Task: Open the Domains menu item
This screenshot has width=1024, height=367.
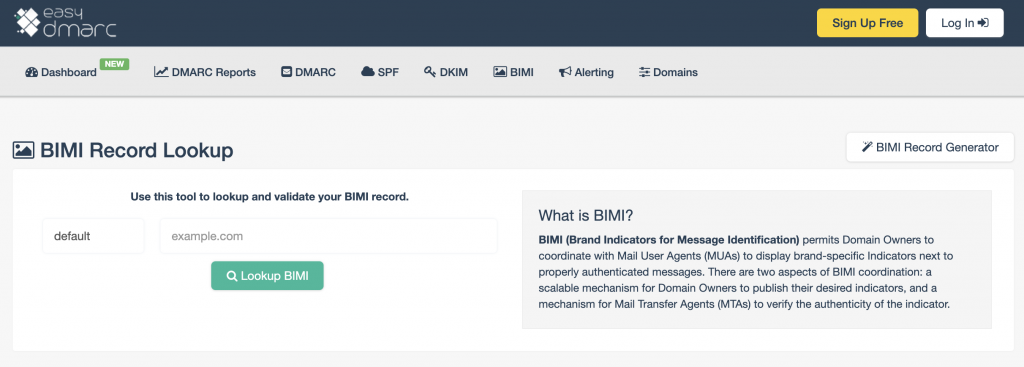Action: (x=667, y=72)
